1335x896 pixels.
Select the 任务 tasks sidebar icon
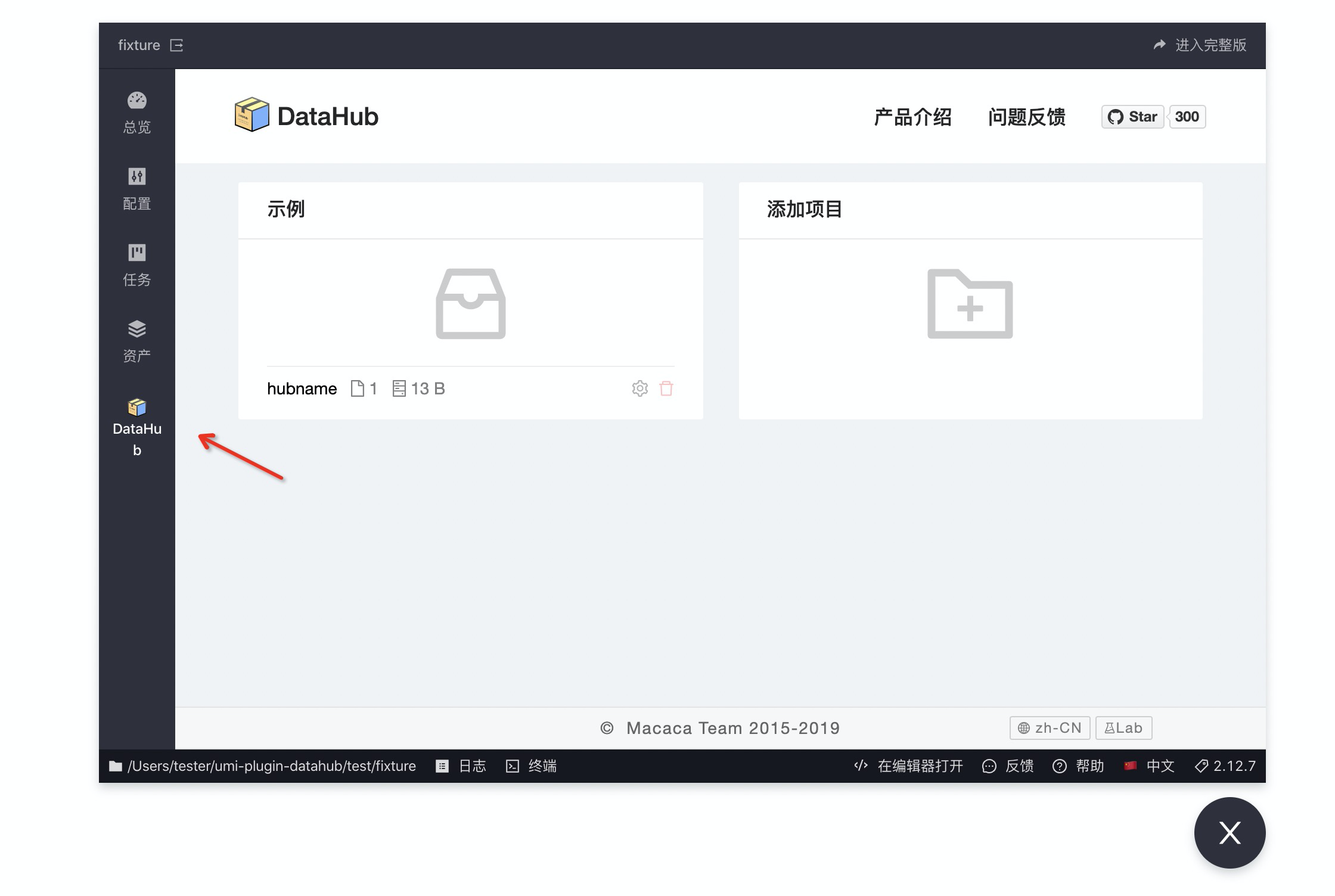coord(136,265)
